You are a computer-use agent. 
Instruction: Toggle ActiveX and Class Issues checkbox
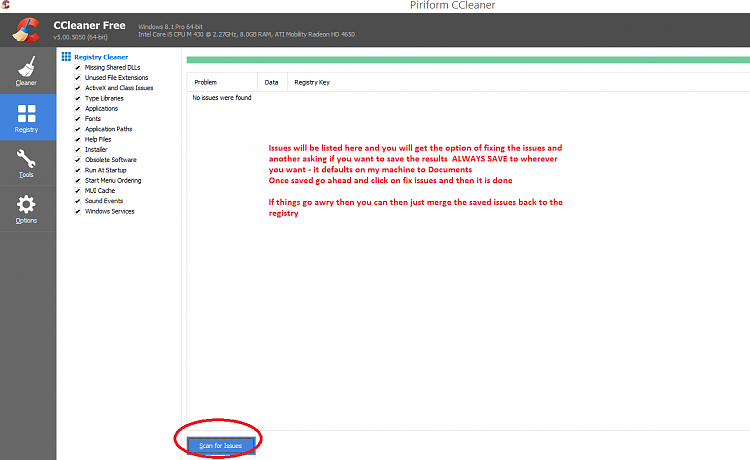click(77, 88)
